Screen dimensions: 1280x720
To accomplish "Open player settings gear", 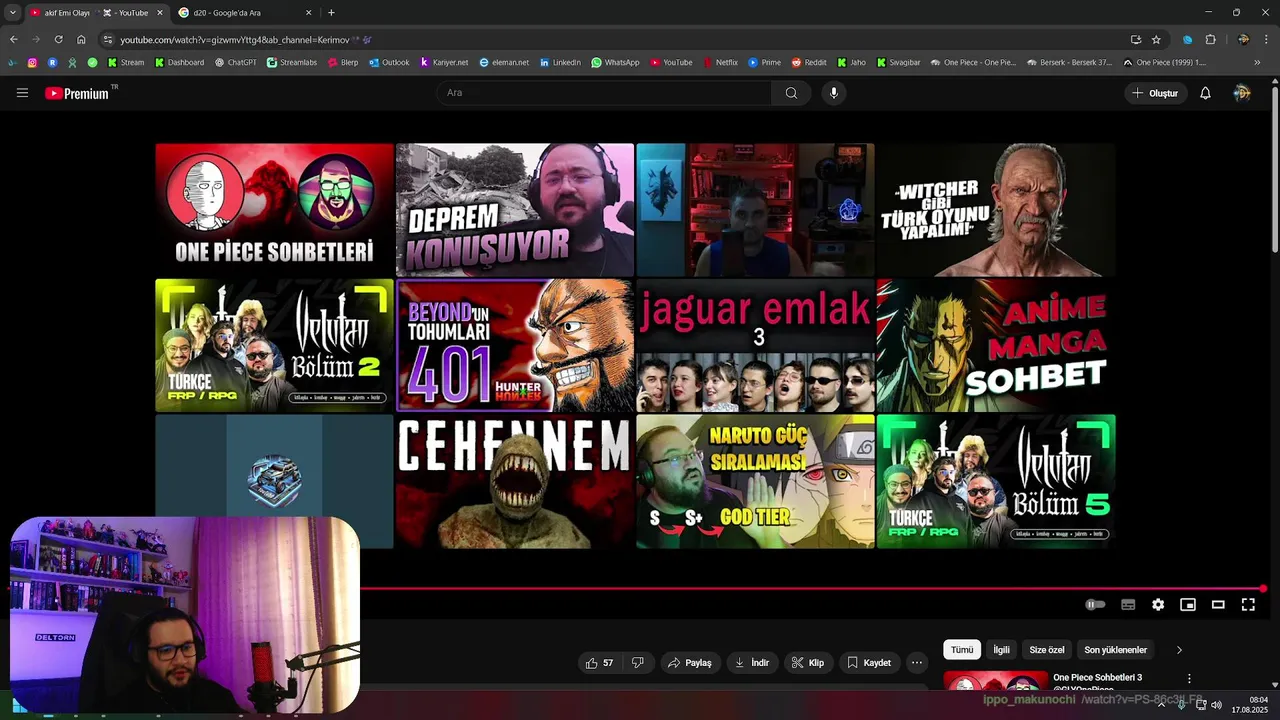I will (1158, 605).
